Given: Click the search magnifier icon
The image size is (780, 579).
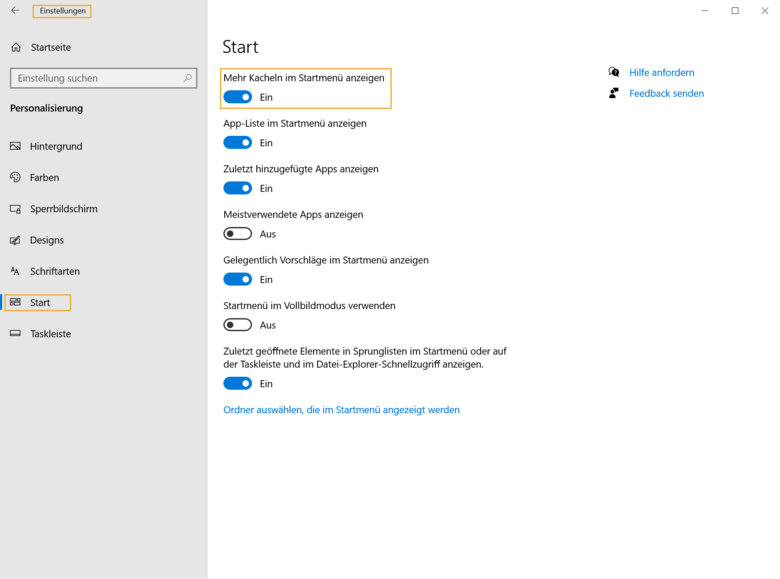Looking at the screenshot, I should 188,78.
